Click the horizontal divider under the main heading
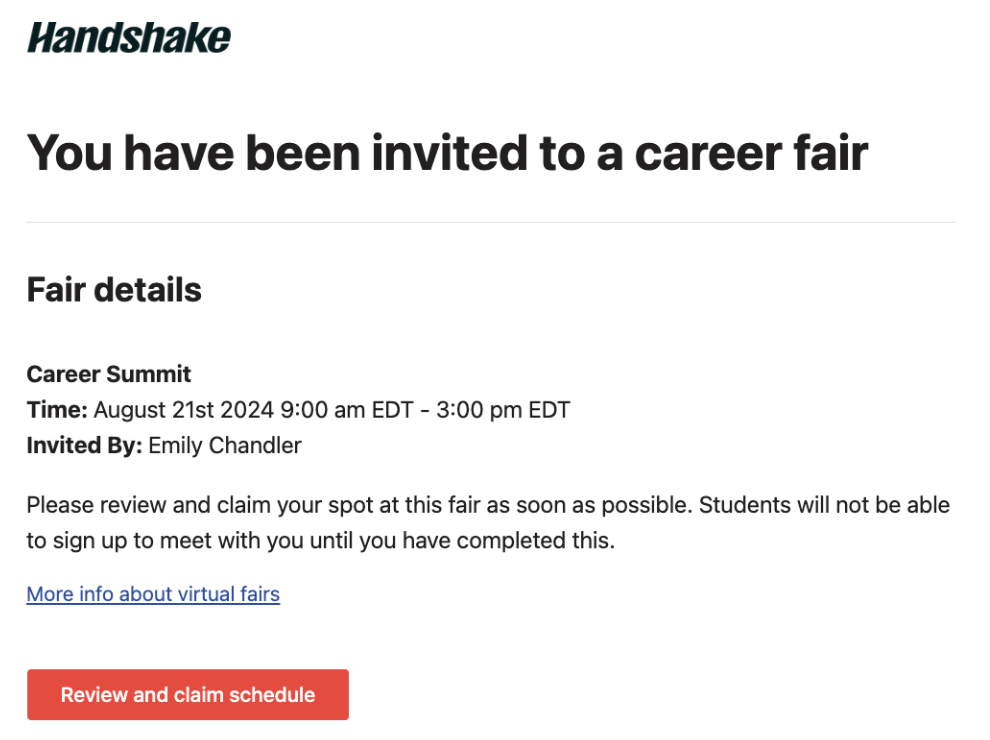This screenshot has width=990, height=740. pyautogui.click(x=491, y=222)
